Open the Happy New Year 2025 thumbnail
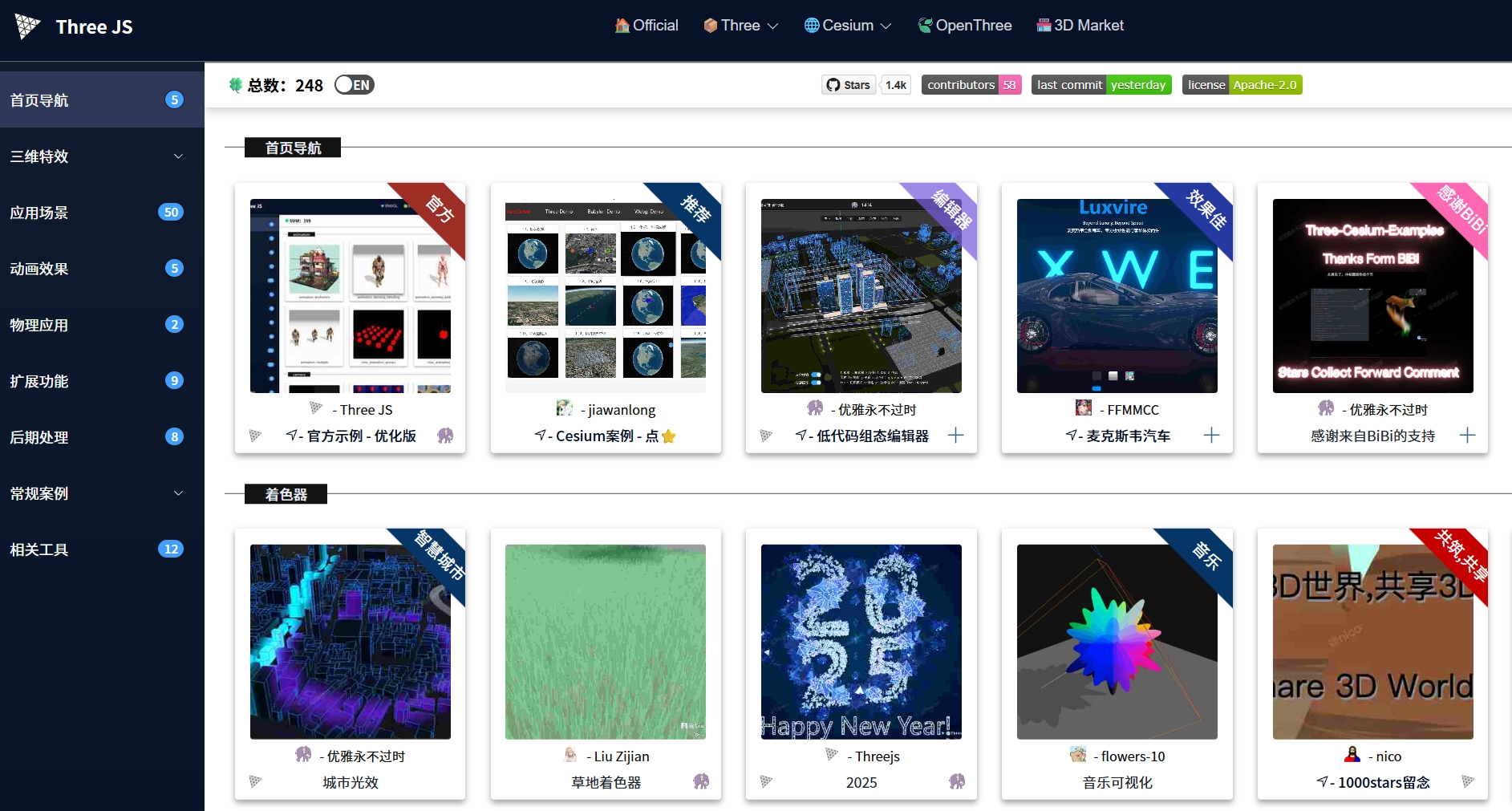This screenshot has height=811, width=1512. point(861,642)
